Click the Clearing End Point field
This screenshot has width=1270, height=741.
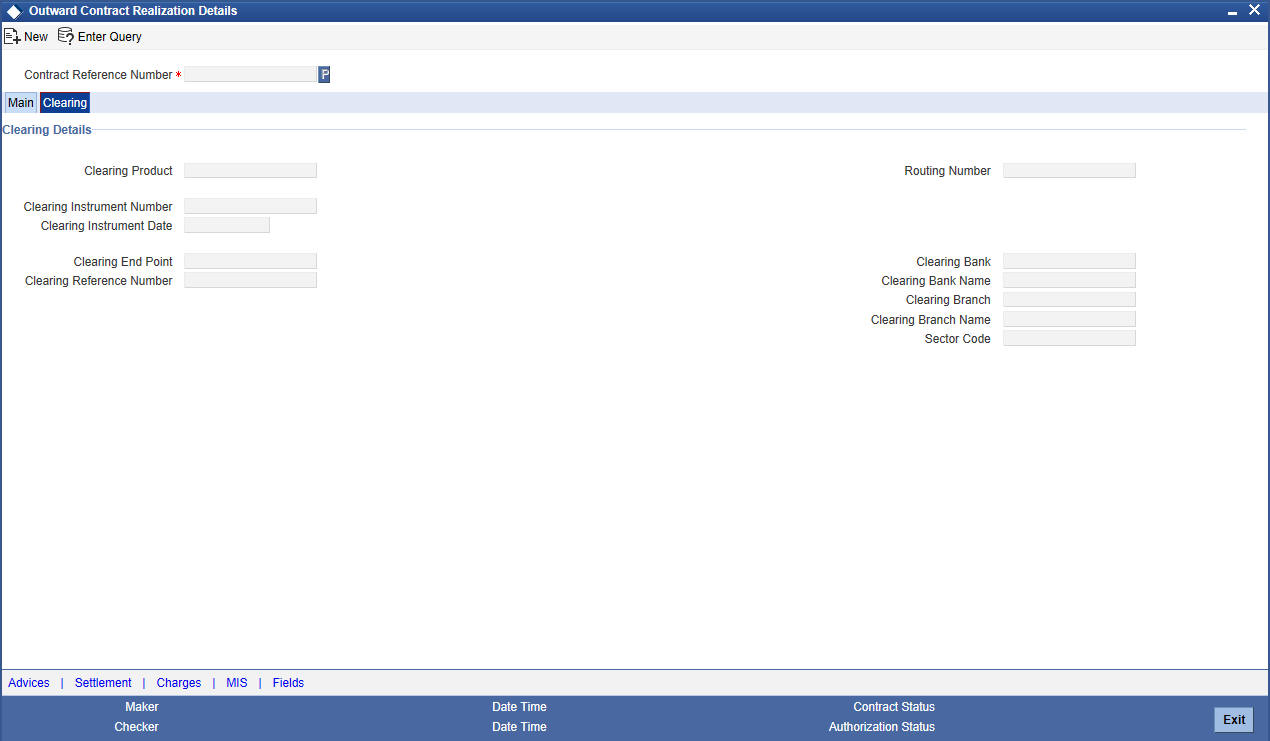250,261
